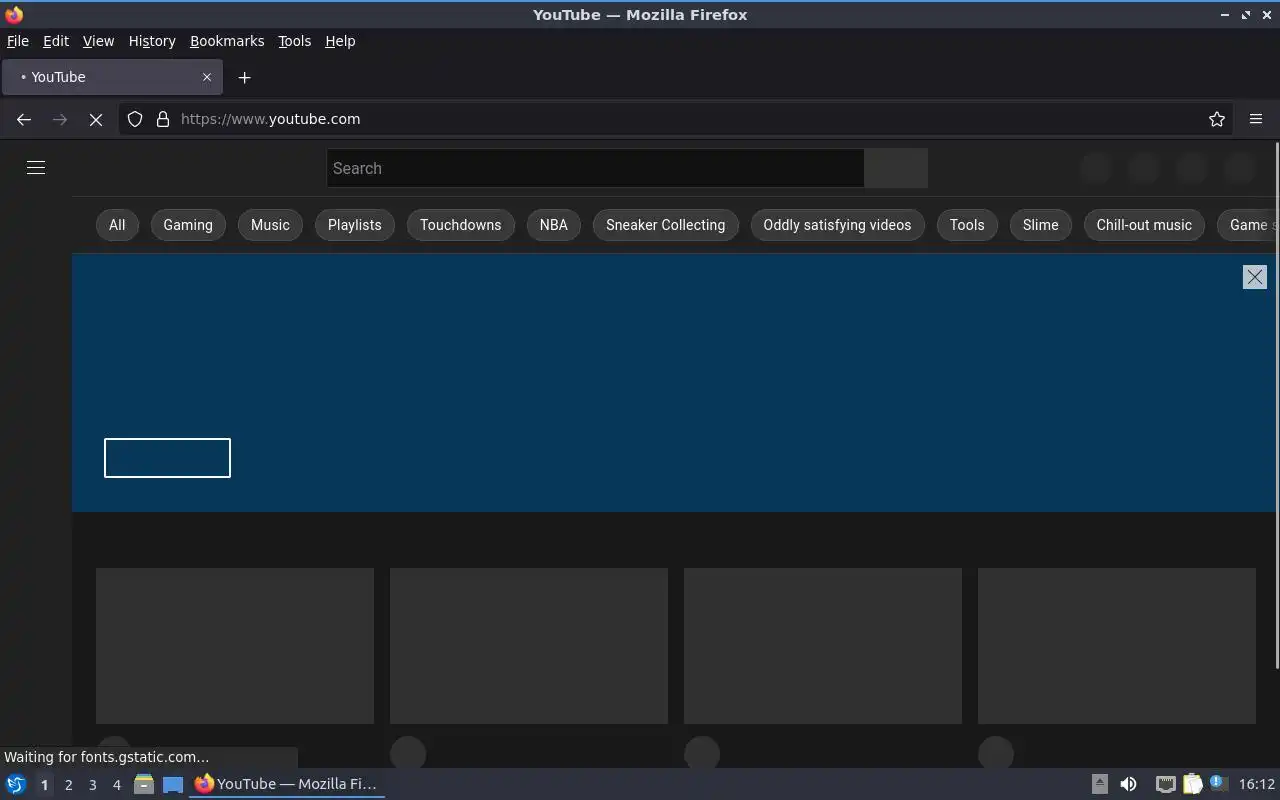This screenshot has width=1280, height=800.
Task: Open the Bookmarks menu
Action: (227, 41)
